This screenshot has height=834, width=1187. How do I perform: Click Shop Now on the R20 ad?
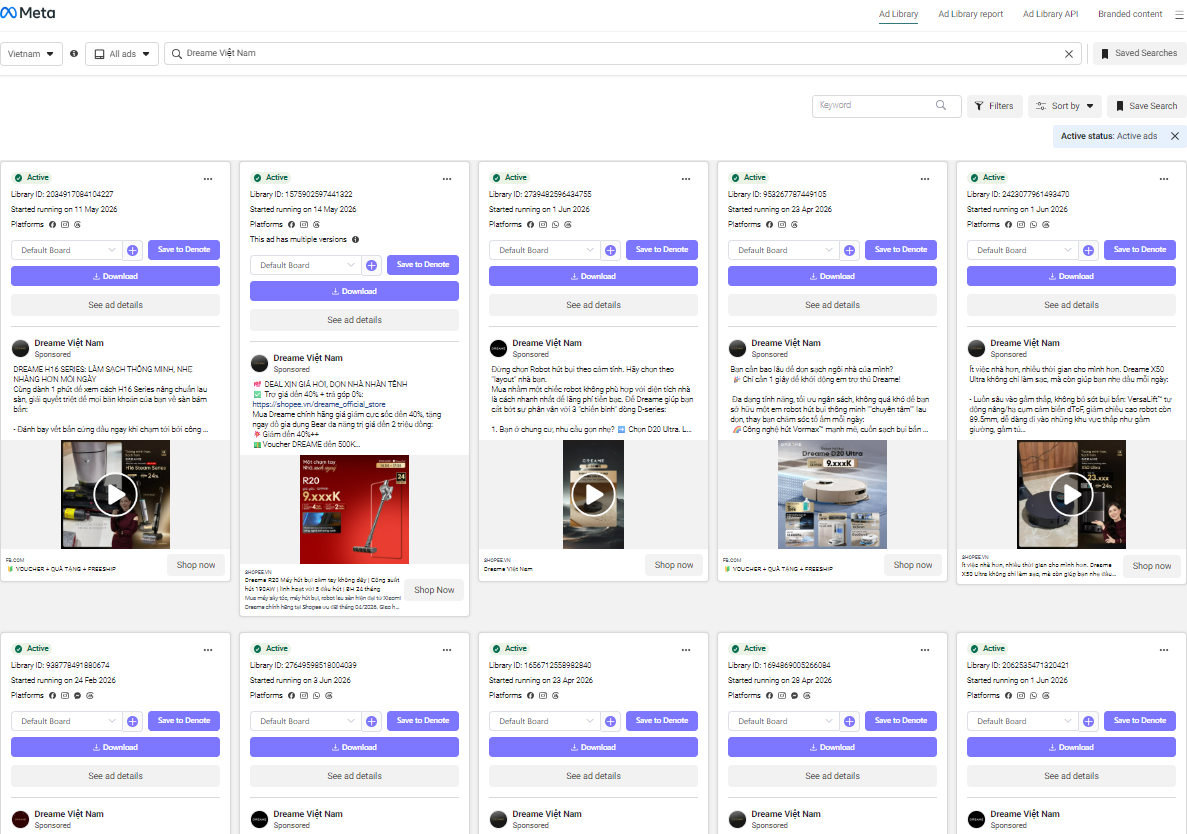click(435, 590)
